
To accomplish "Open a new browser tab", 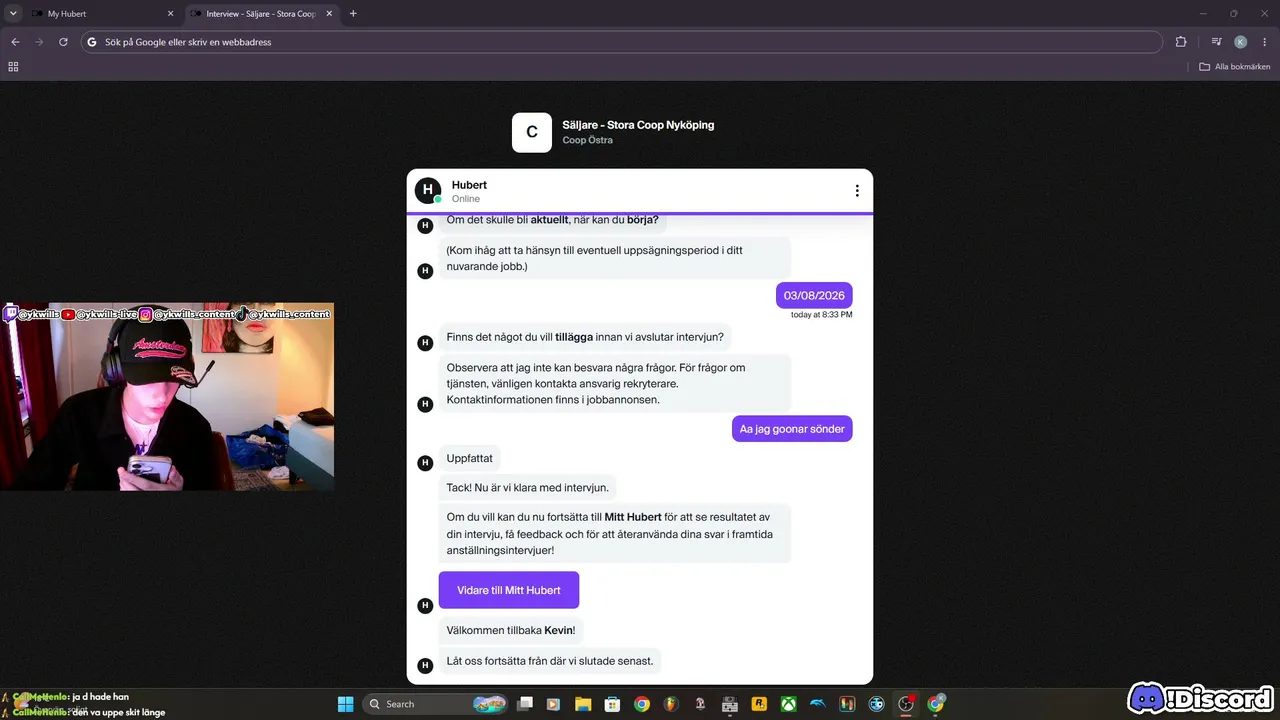I will click(353, 14).
